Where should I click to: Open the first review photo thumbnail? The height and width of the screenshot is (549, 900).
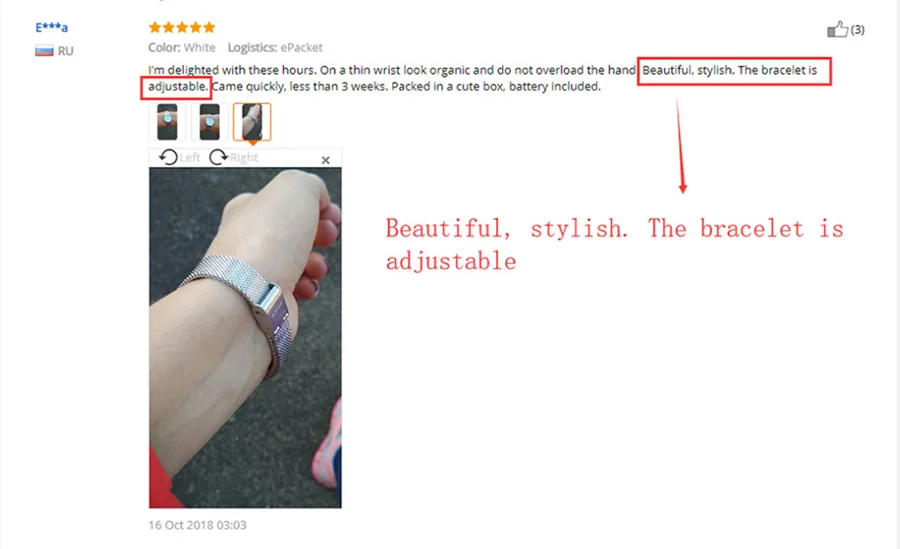(x=167, y=122)
